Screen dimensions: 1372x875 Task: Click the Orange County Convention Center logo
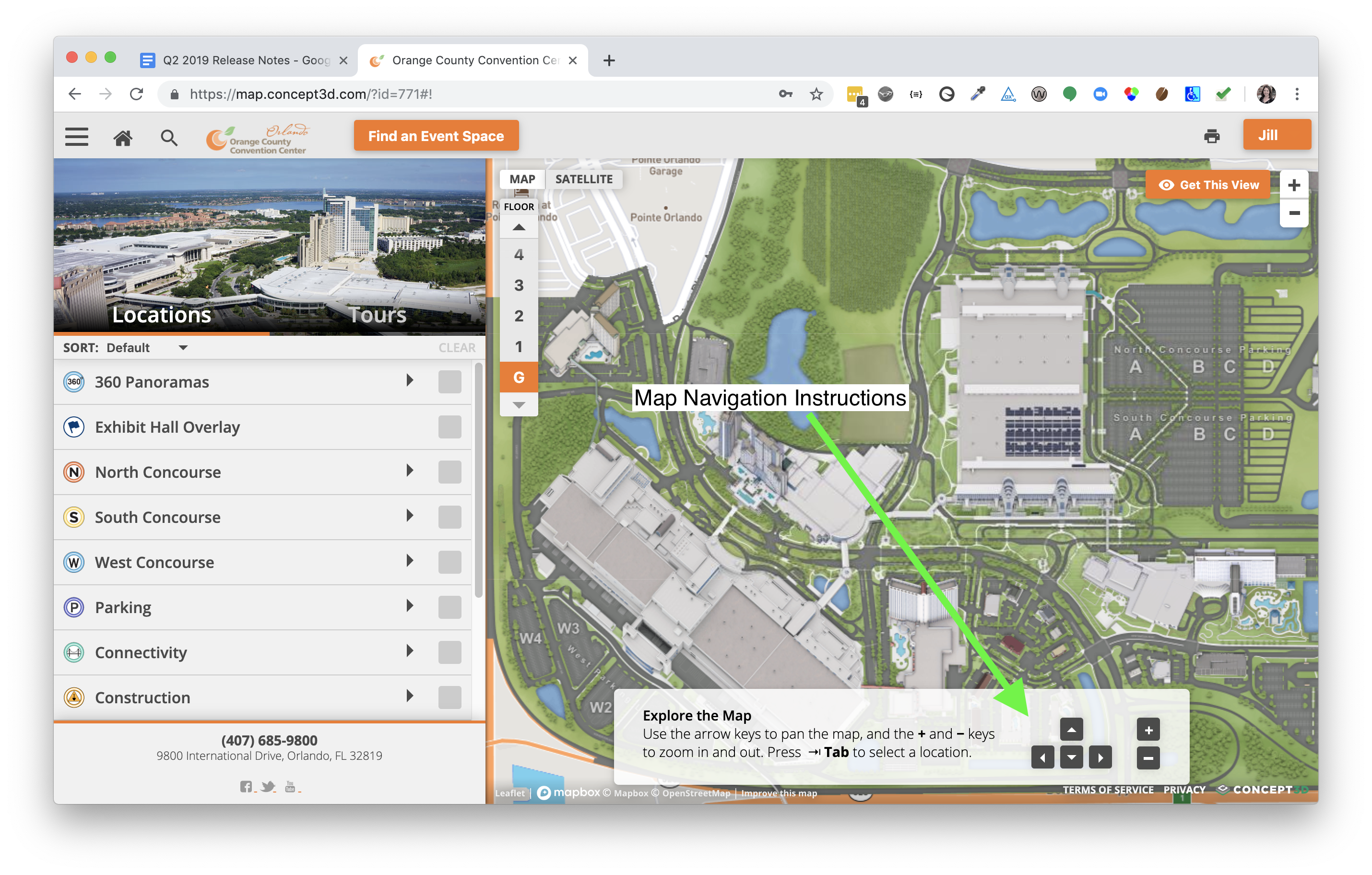(x=258, y=139)
